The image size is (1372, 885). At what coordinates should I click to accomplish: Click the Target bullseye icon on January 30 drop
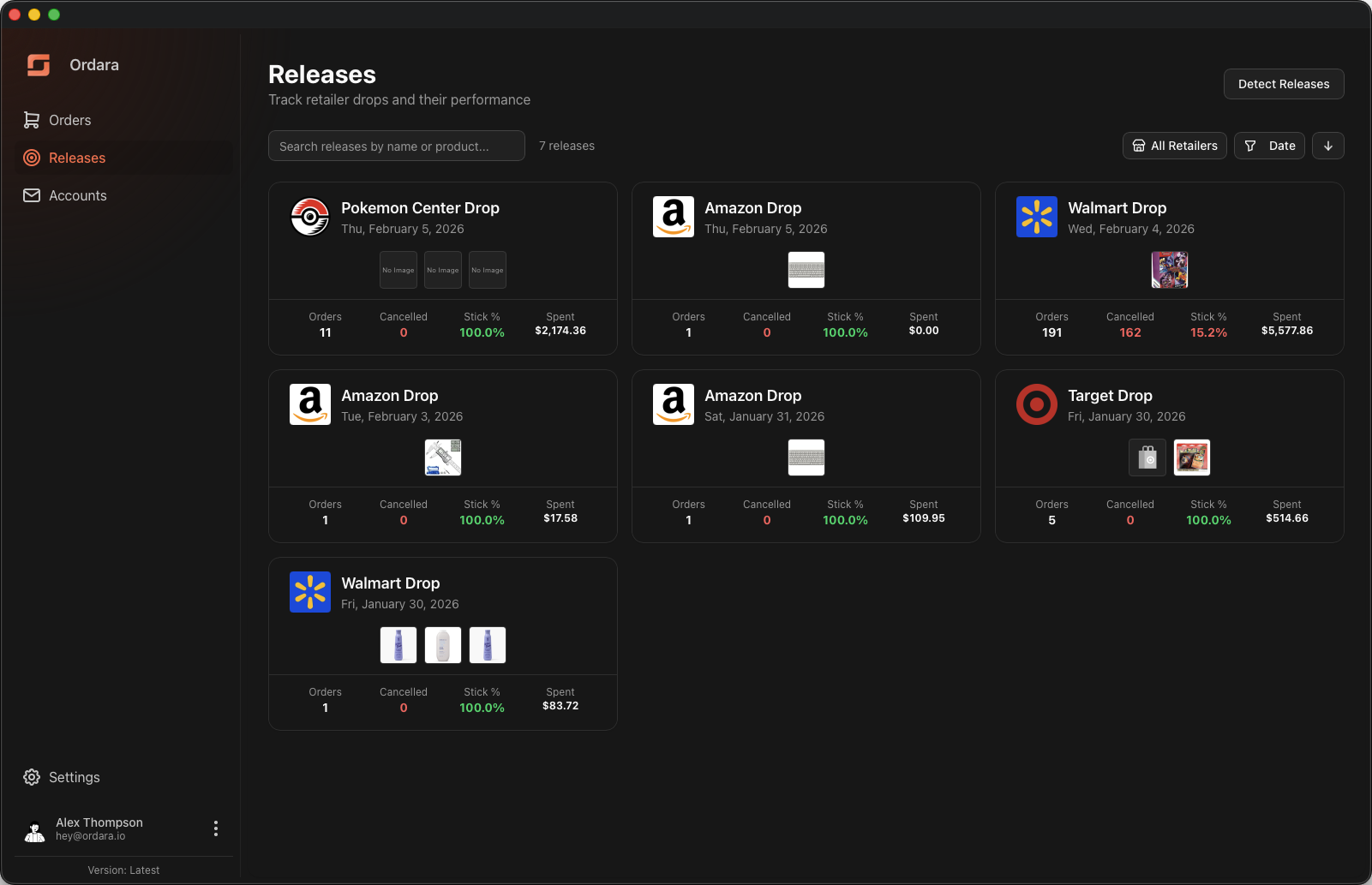(x=1036, y=404)
